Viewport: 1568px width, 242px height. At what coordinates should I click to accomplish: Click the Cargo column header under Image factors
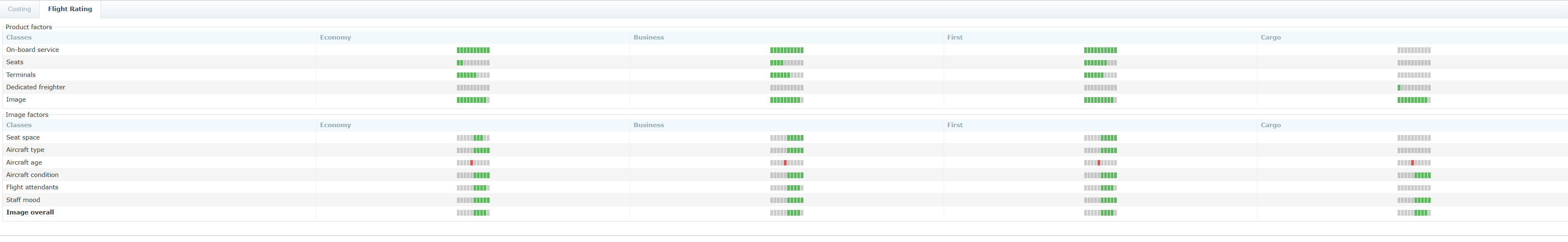pos(1270,125)
